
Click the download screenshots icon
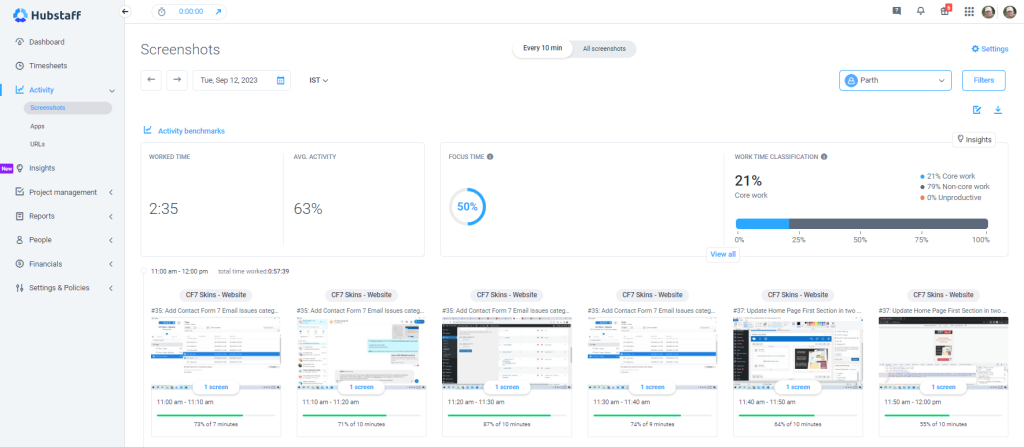[997, 110]
